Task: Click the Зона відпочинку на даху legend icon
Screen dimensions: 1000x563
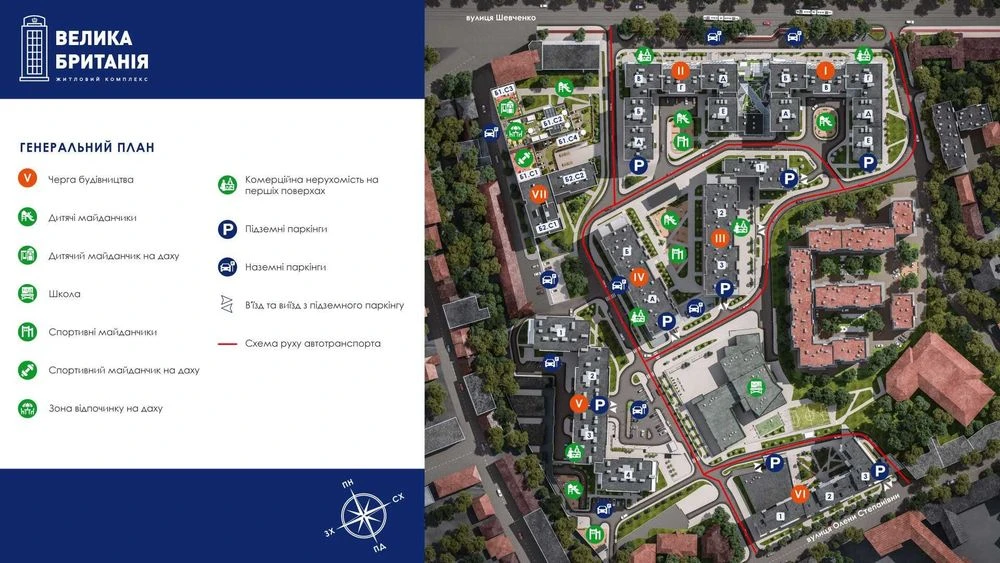Action: pyautogui.click(x=27, y=408)
